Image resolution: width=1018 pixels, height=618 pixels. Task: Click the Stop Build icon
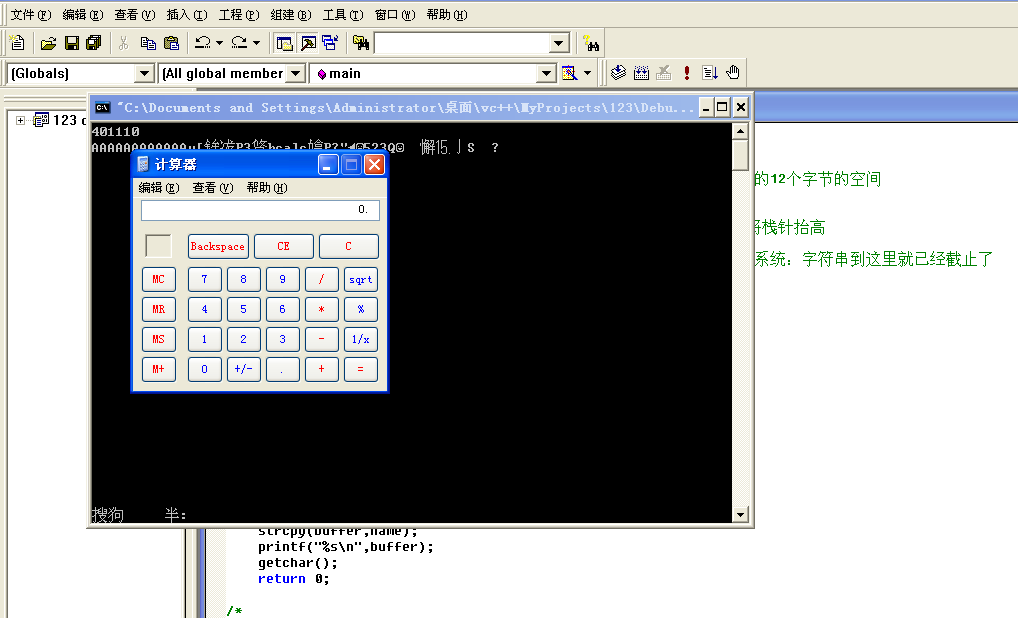pyautogui.click(x=664, y=73)
